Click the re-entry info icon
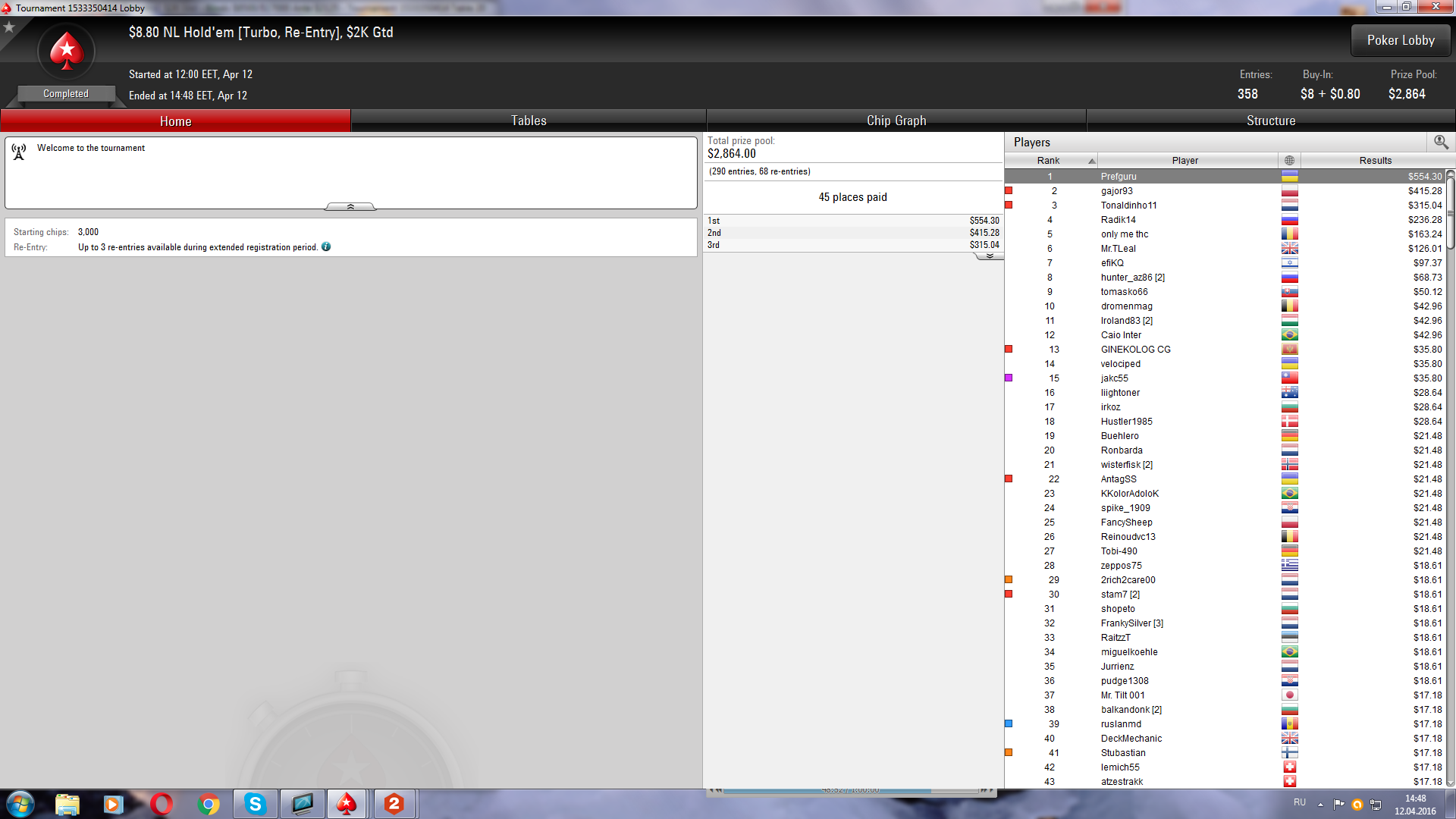 pos(326,246)
